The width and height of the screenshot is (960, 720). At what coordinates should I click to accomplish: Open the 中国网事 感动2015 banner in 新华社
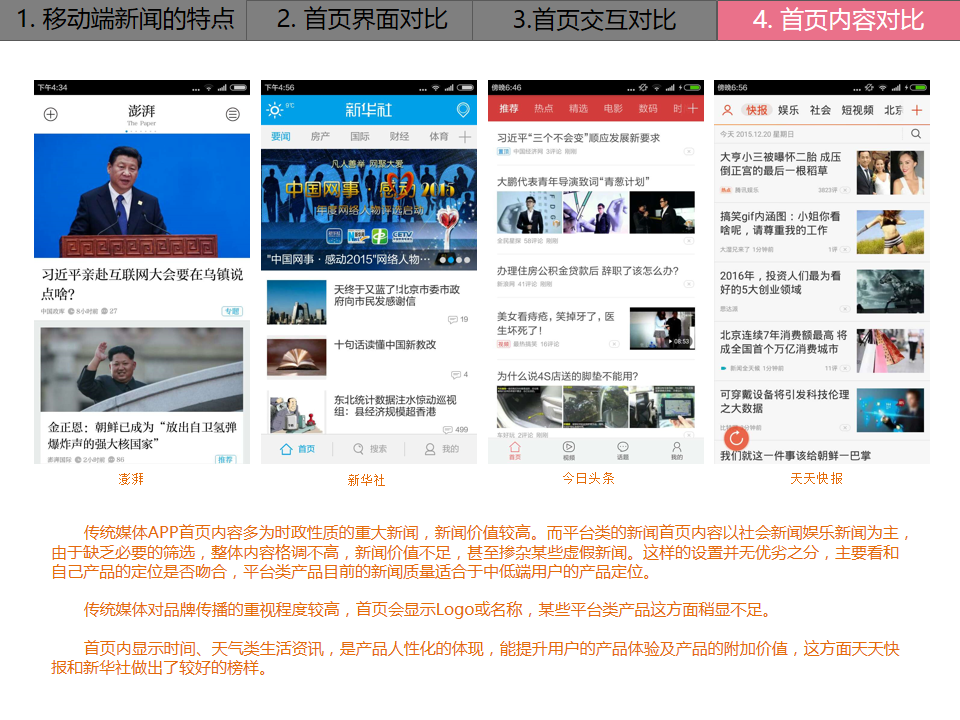(x=369, y=209)
